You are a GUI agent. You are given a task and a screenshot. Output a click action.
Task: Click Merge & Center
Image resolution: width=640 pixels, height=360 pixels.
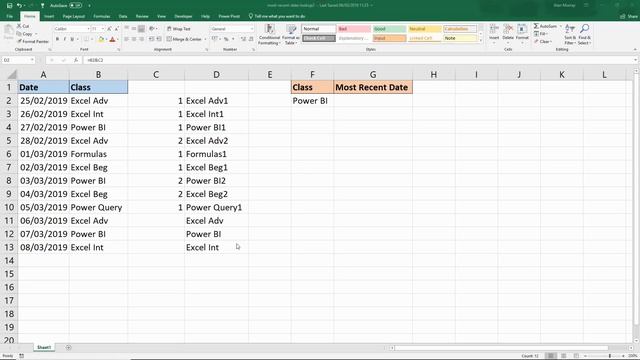184,39
